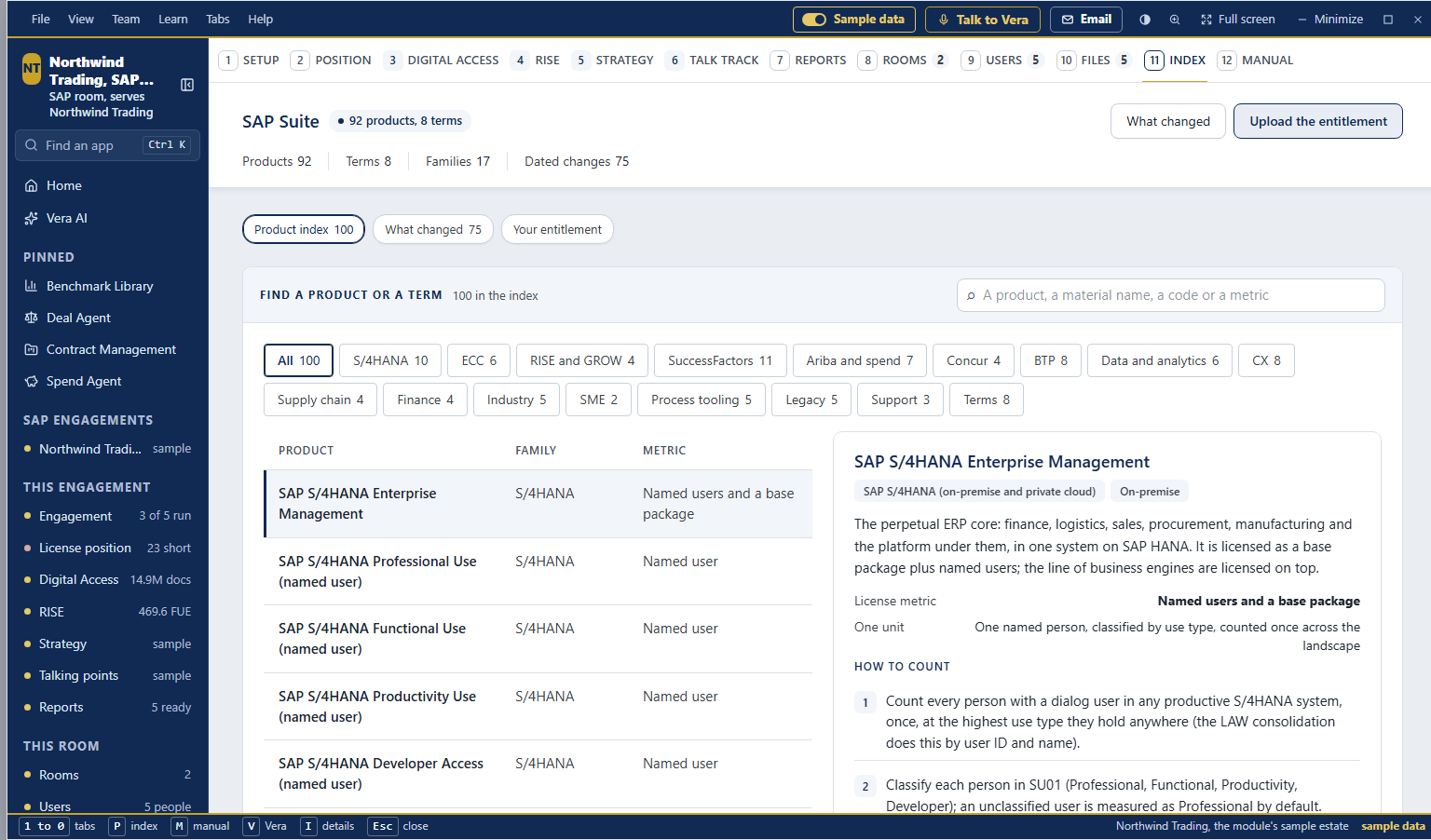This screenshot has width=1431, height=840.
Task: Click the zoom magnifier icon in top bar
Action: [1175, 20]
